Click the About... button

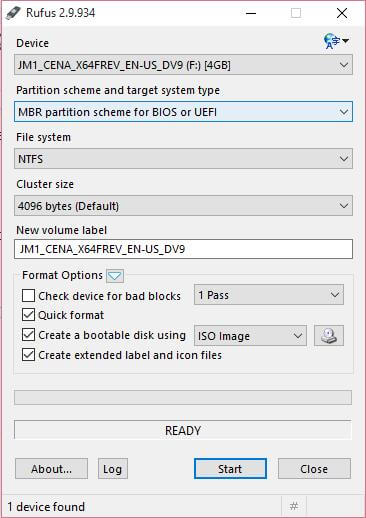click(x=51, y=469)
